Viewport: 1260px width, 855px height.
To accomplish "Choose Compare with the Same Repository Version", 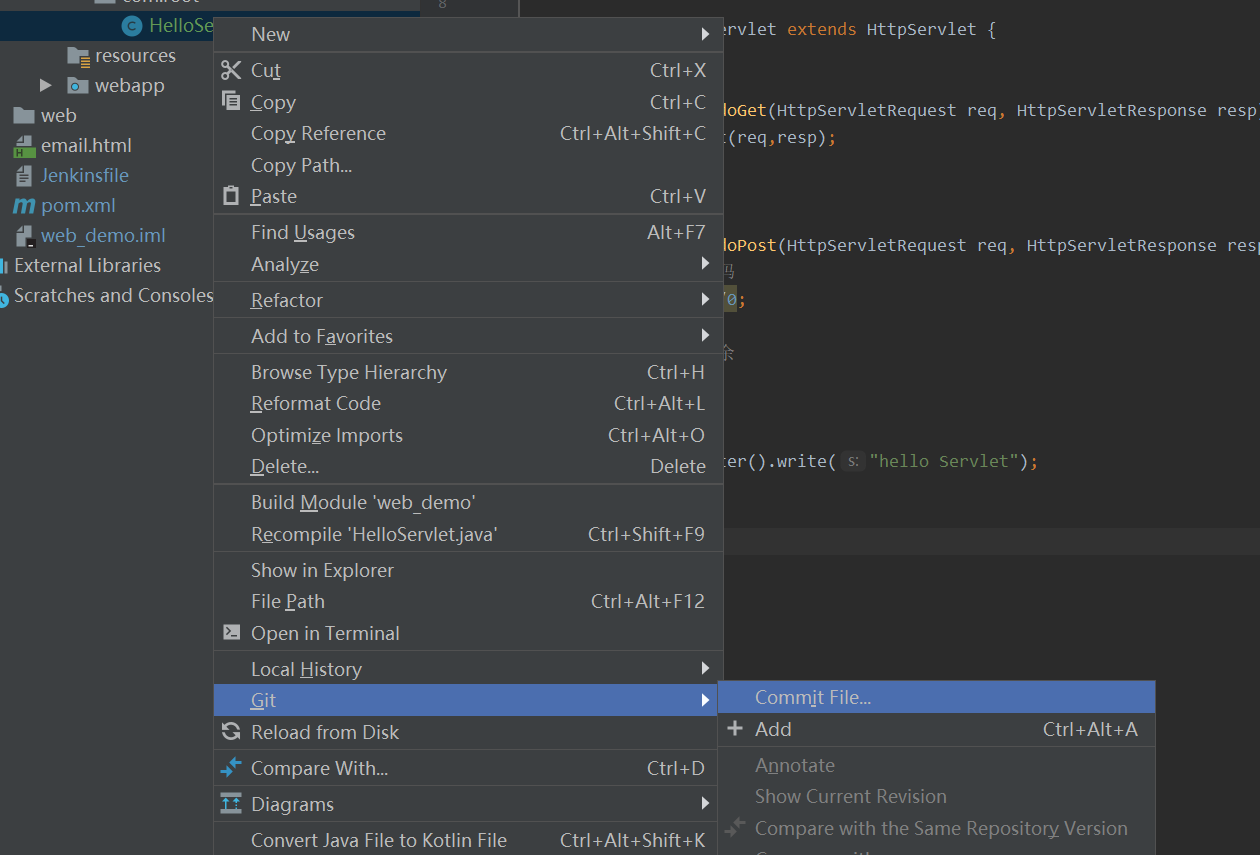I will 936,828.
